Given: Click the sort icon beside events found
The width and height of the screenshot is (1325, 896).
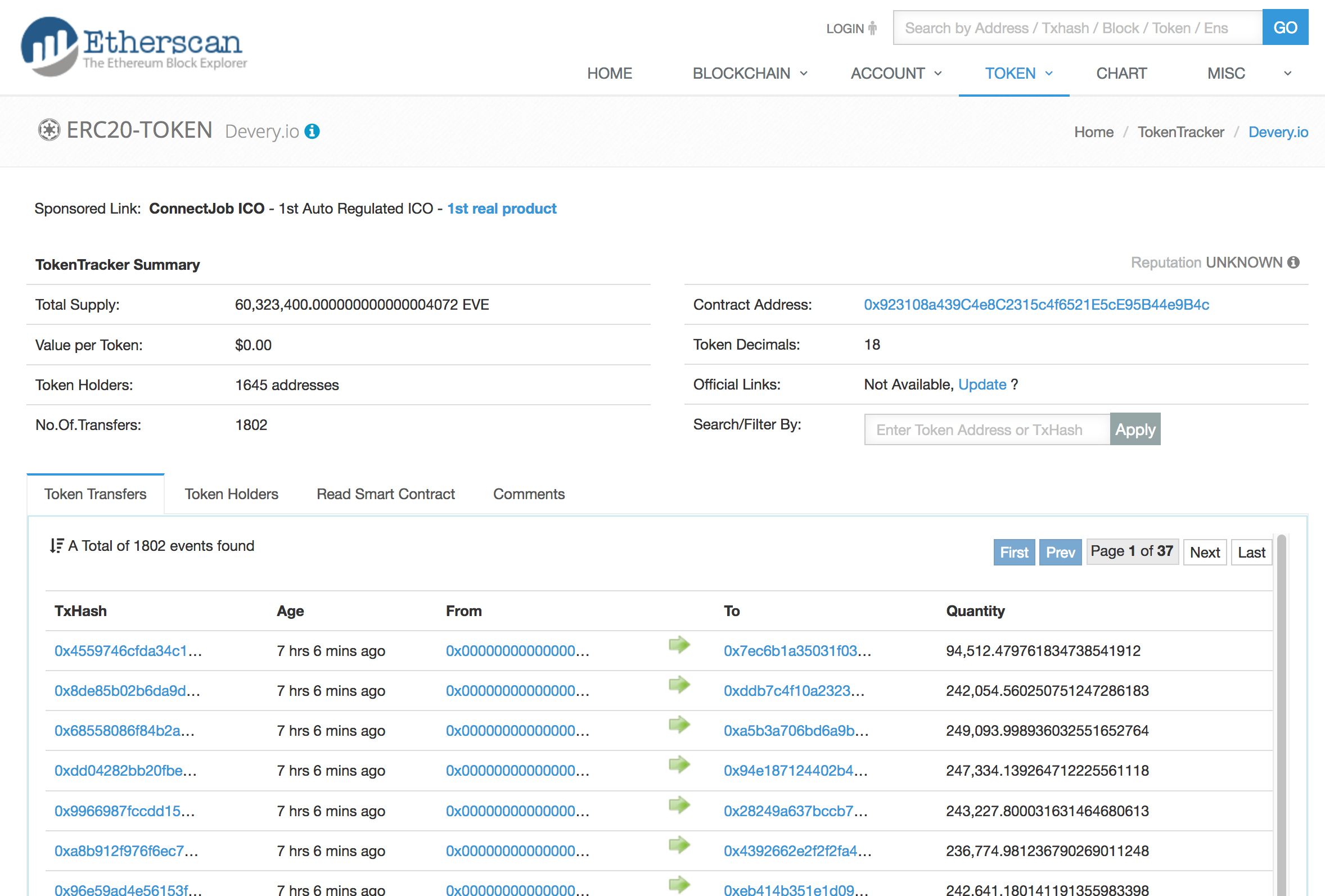Looking at the screenshot, I should (56, 546).
